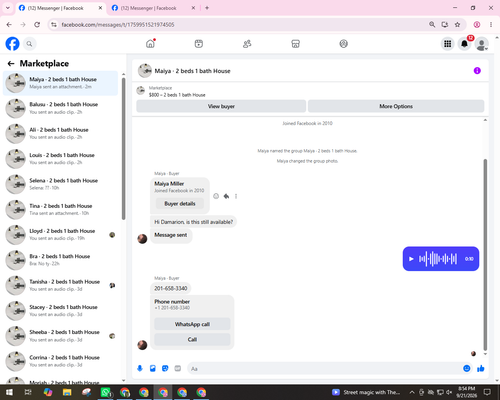Open browser zoom magnifier icon
This screenshot has height=400, width=500.
pyautogui.click(x=432, y=25)
